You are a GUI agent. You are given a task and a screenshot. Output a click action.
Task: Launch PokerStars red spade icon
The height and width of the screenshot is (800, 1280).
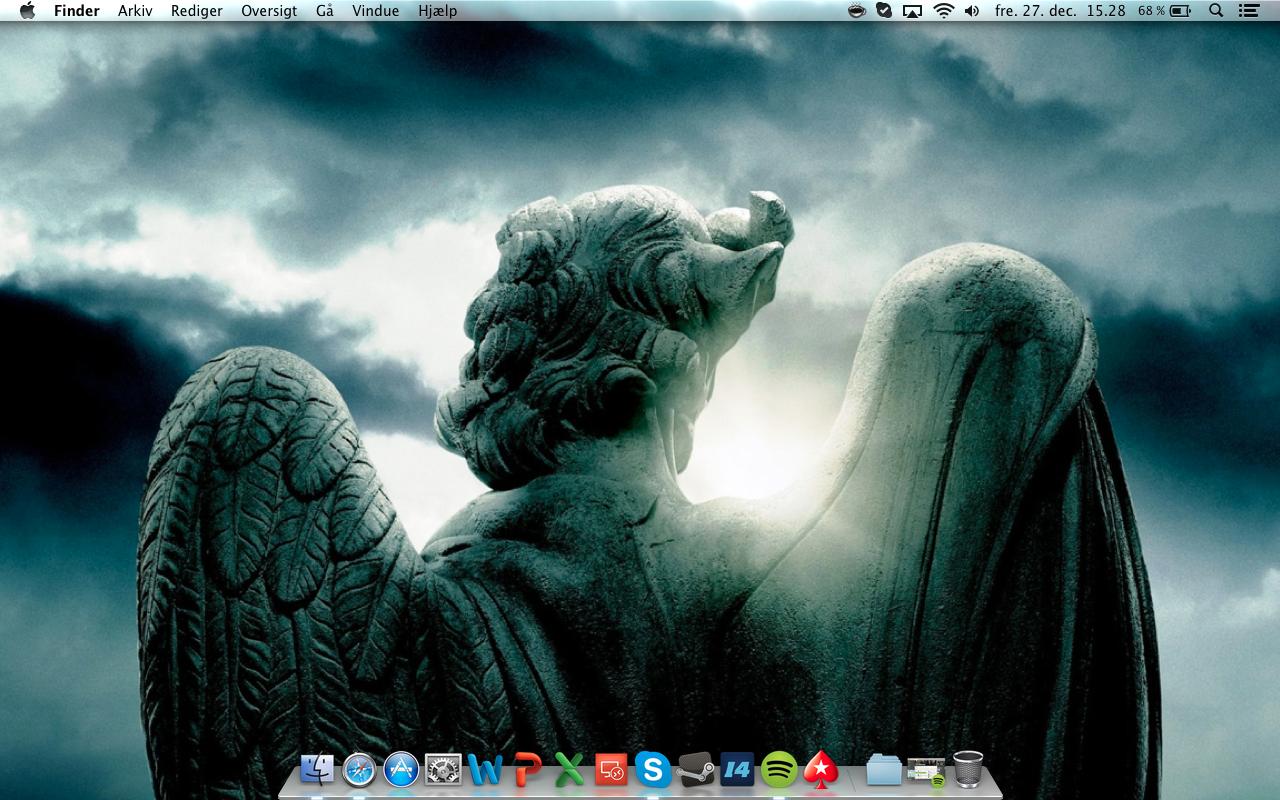821,769
